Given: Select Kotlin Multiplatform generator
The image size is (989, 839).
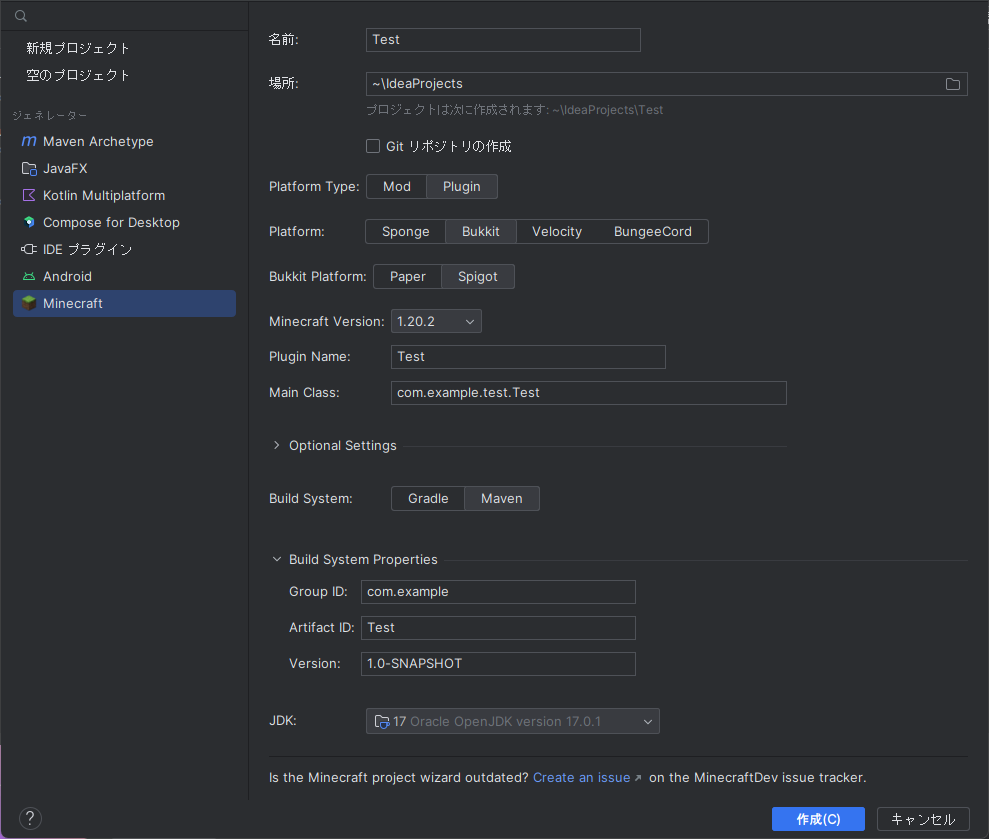Looking at the screenshot, I should (124, 196).
